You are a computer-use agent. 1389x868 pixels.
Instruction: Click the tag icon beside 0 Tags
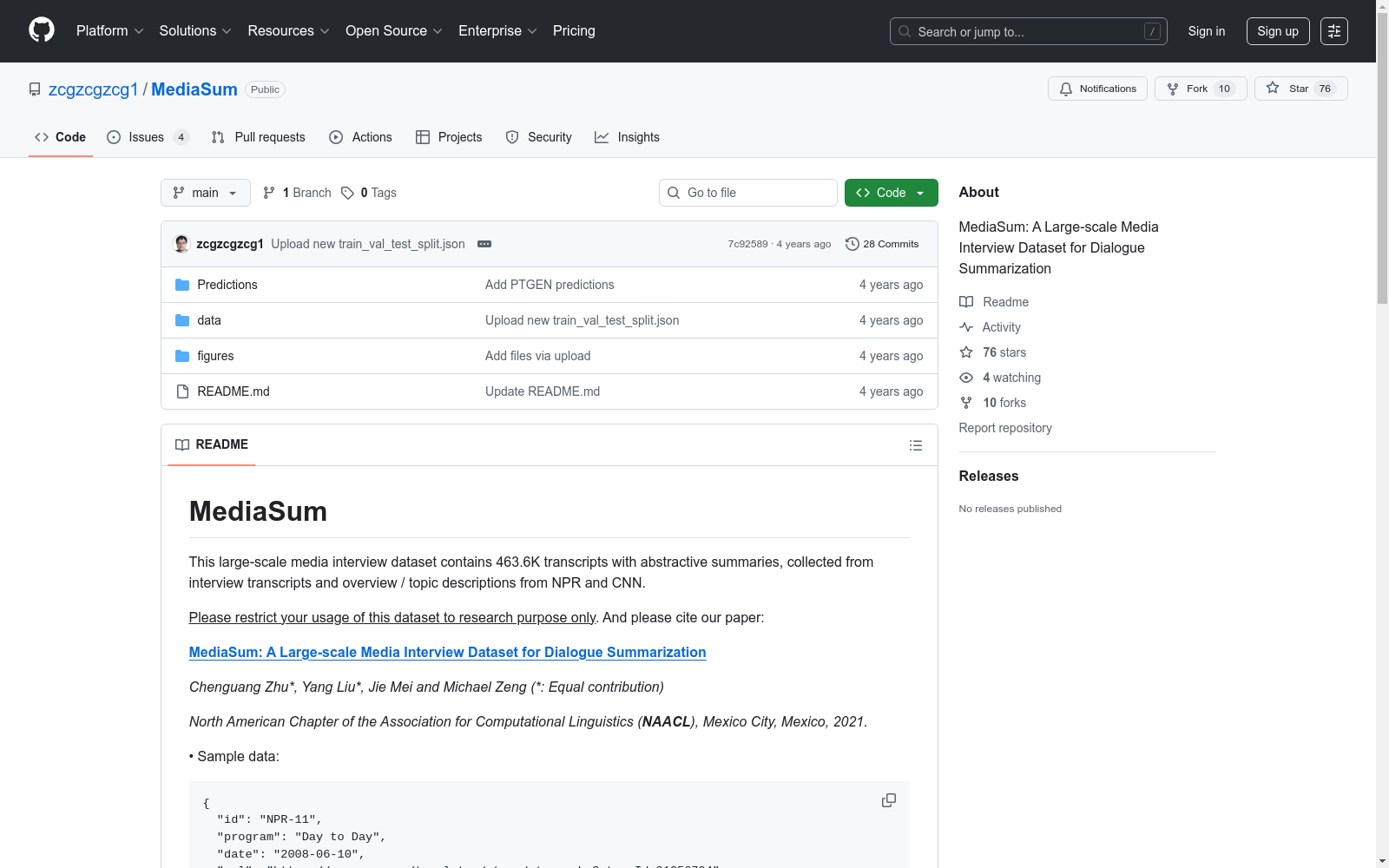pyautogui.click(x=347, y=193)
